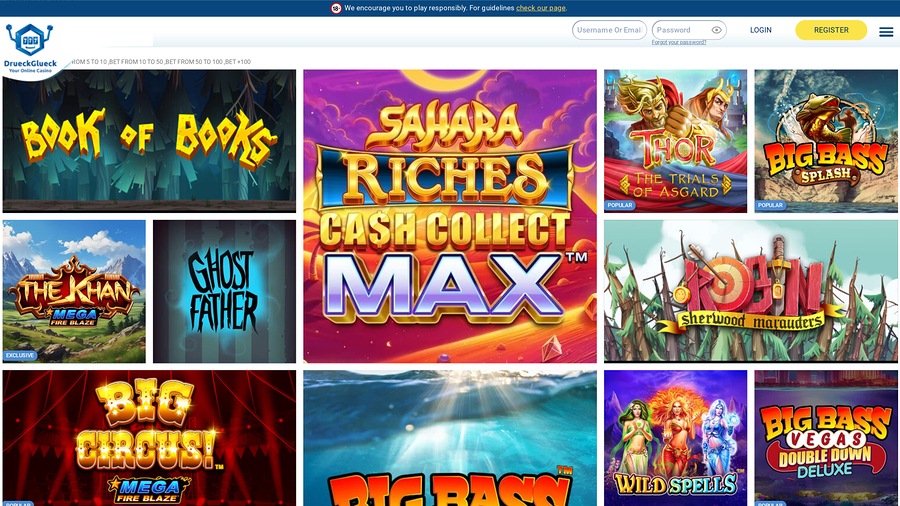The height and width of the screenshot is (506, 900).
Task: Click the yellow REGISTER button
Action: pyautogui.click(x=831, y=30)
